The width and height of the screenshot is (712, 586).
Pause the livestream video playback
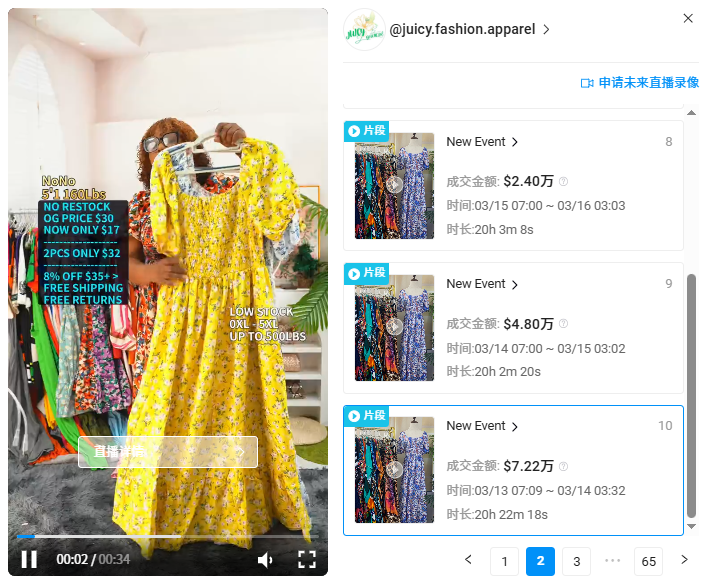pos(29,559)
